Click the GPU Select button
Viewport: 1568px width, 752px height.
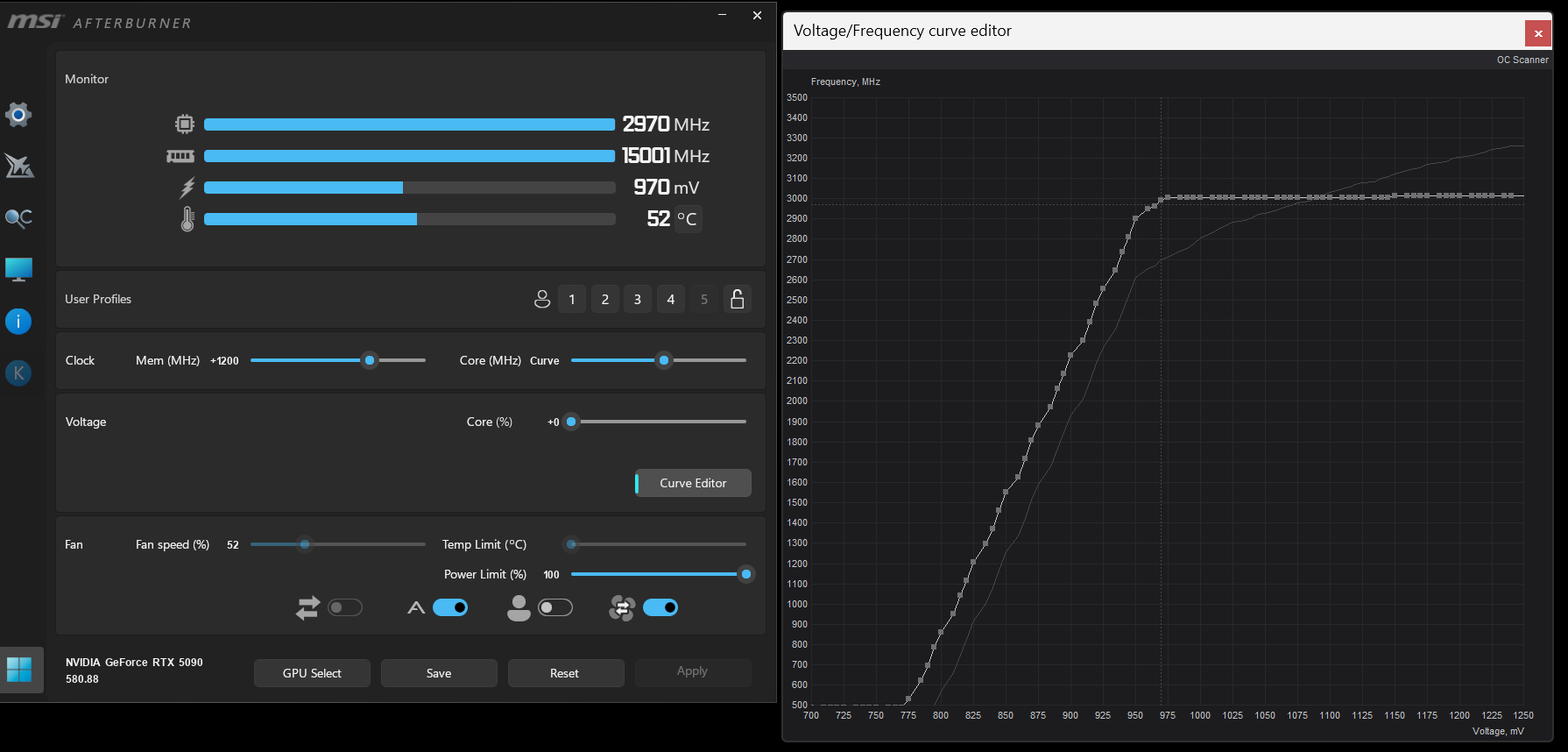point(312,673)
